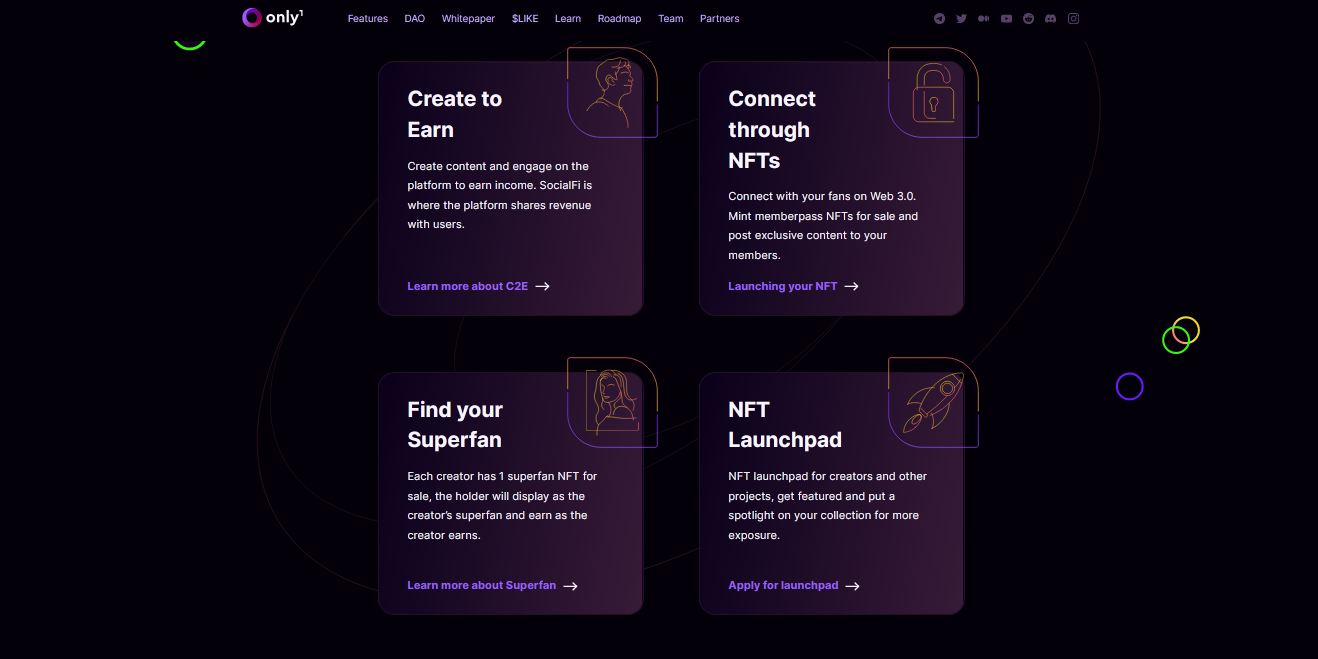
Task: Open the YouTube icon link
Action: (1006, 18)
